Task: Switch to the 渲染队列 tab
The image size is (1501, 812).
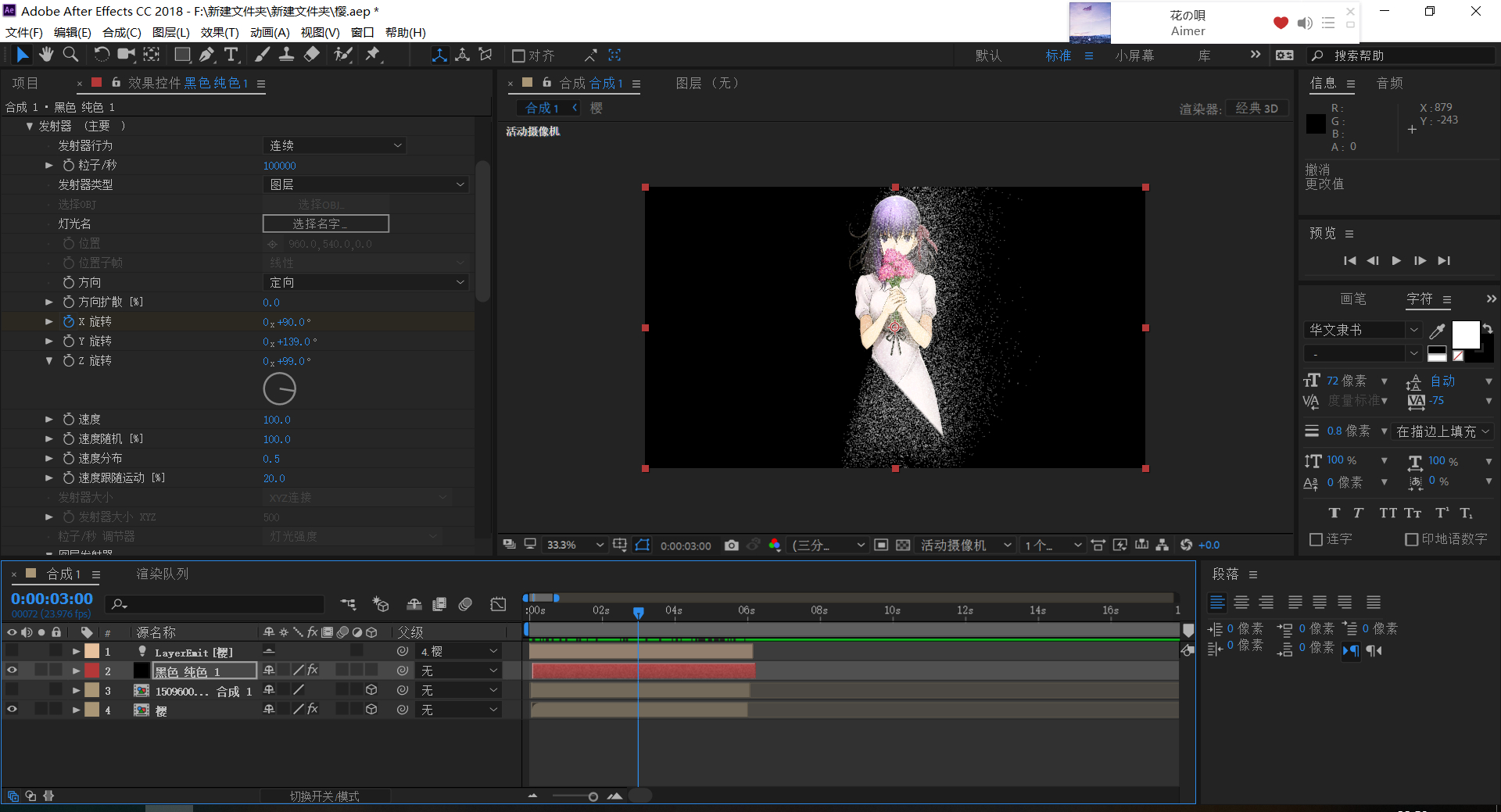Action: [x=163, y=574]
